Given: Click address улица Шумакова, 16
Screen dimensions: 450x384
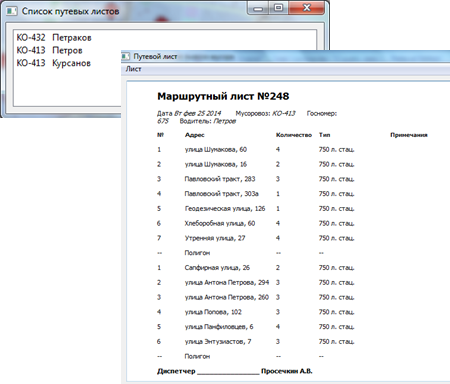Looking at the screenshot, I should click(x=216, y=164).
